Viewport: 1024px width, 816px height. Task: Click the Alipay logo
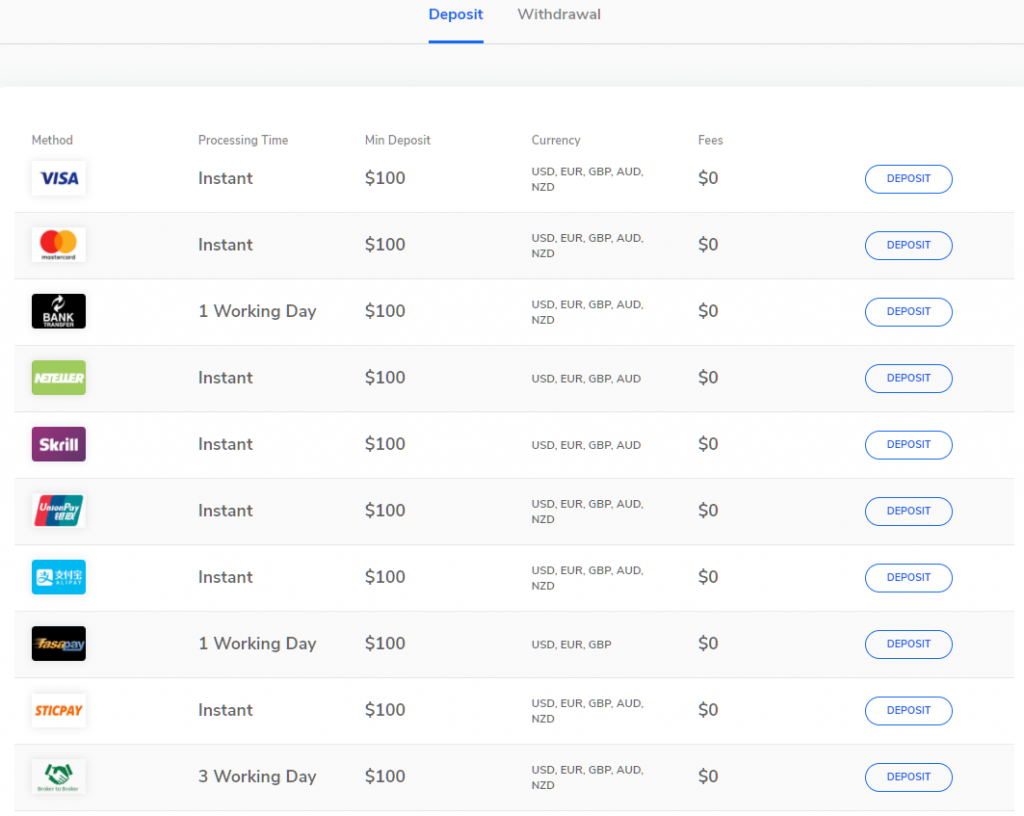click(59, 577)
